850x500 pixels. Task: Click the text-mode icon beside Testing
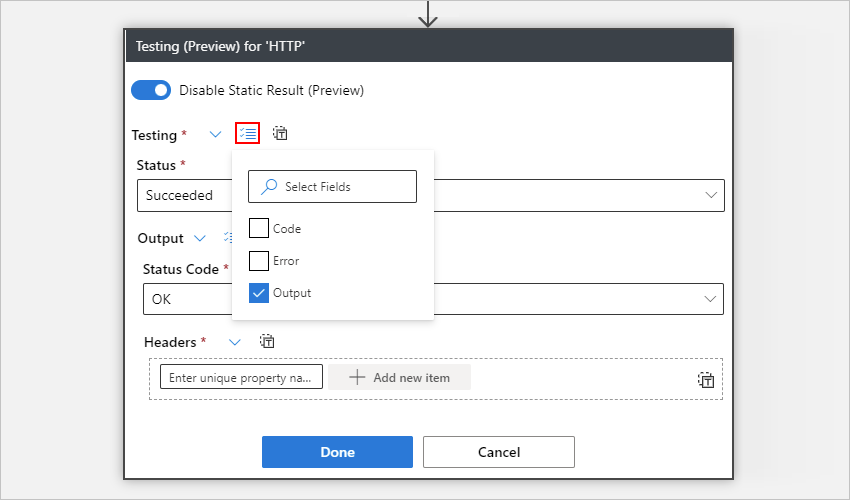point(280,134)
